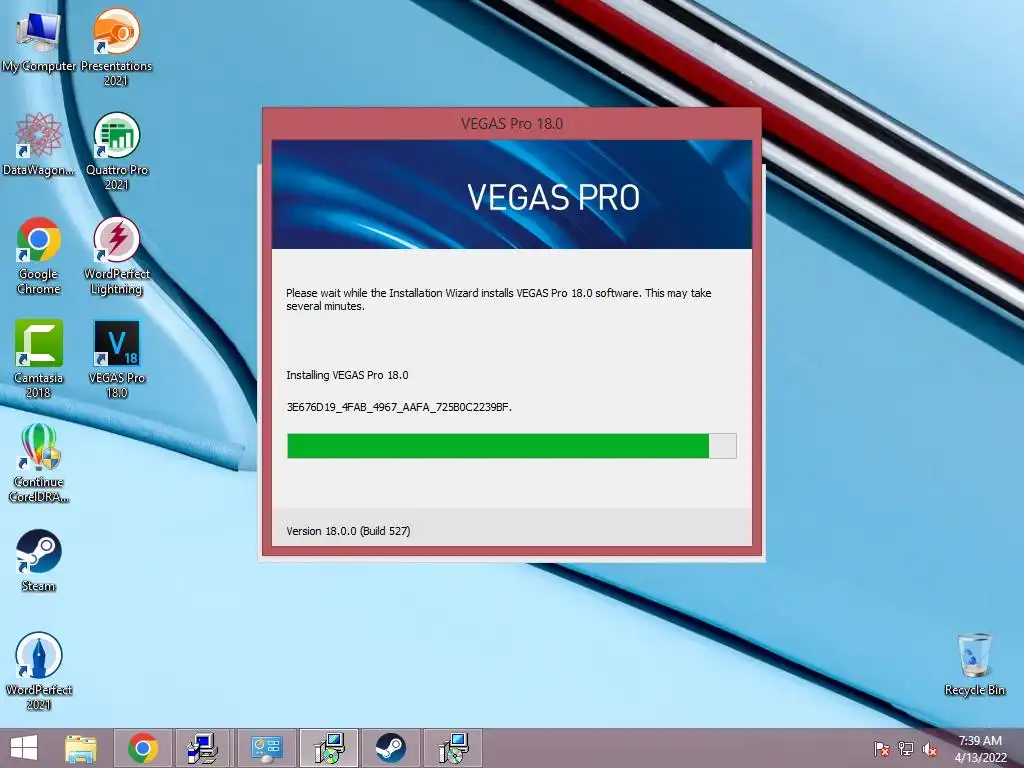Screen dimensions: 1024x768
Task: Switch to Steam in the taskbar
Action: tap(391, 748)
